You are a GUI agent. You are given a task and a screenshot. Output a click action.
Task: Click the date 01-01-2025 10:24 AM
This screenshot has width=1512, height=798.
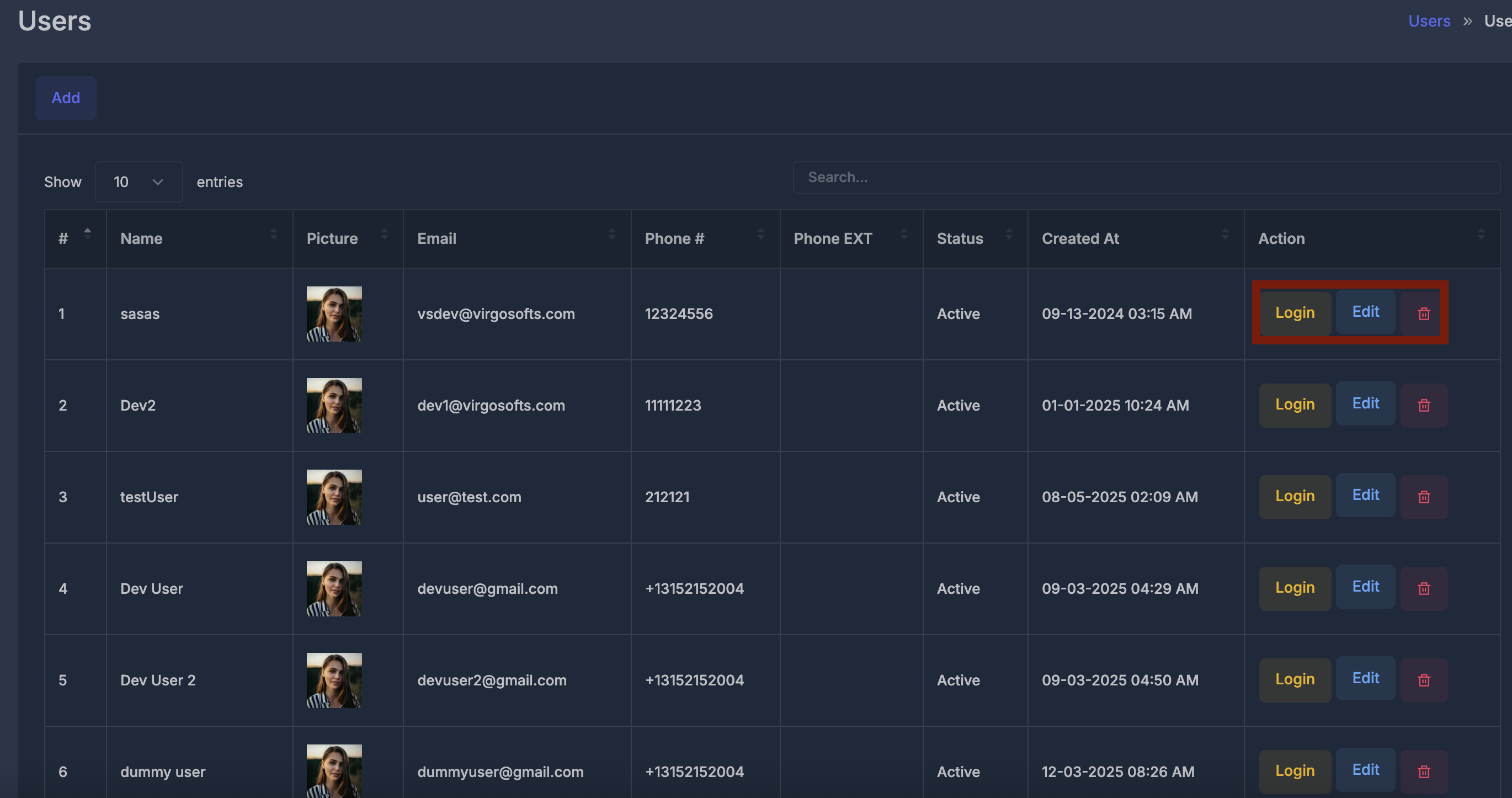point(1115,406)
